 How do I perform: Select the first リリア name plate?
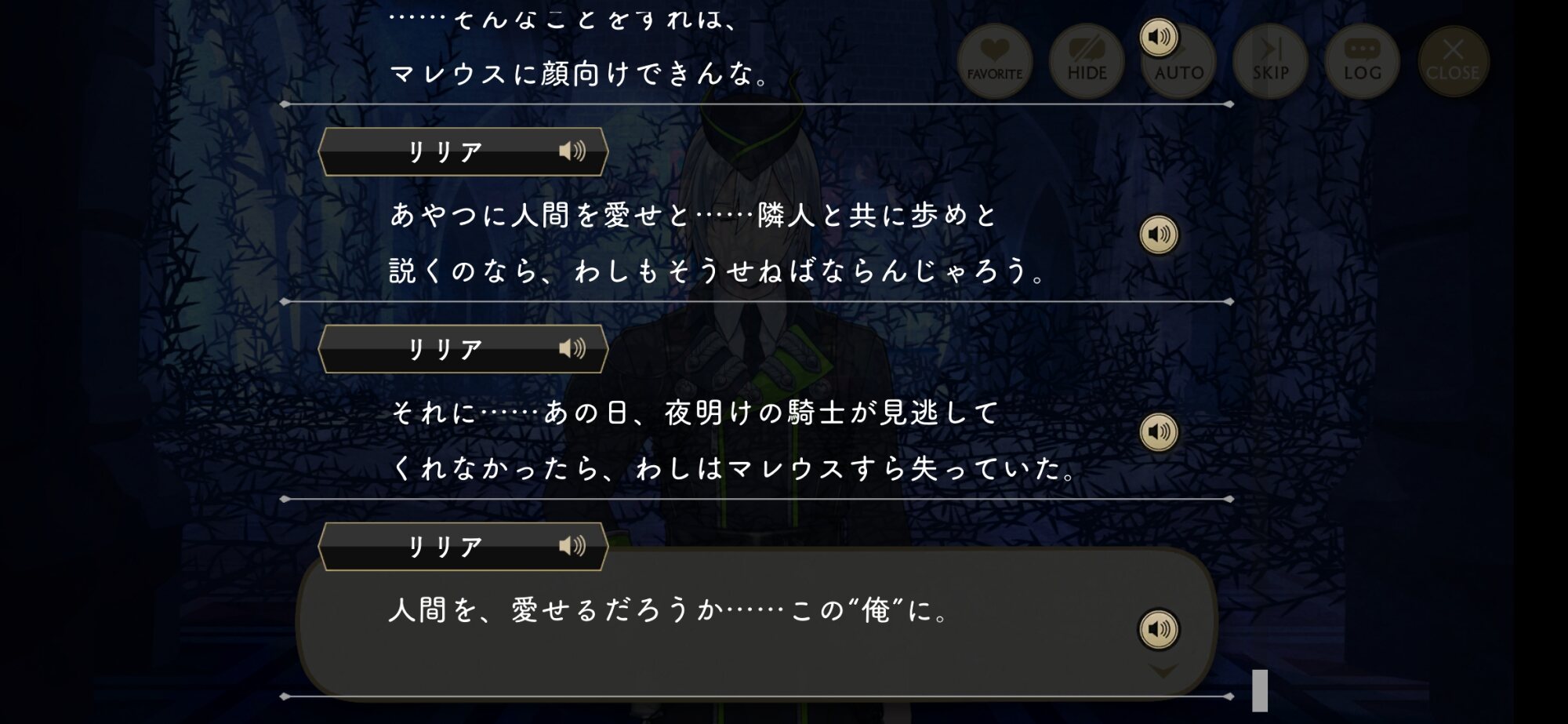pos(463,151)
